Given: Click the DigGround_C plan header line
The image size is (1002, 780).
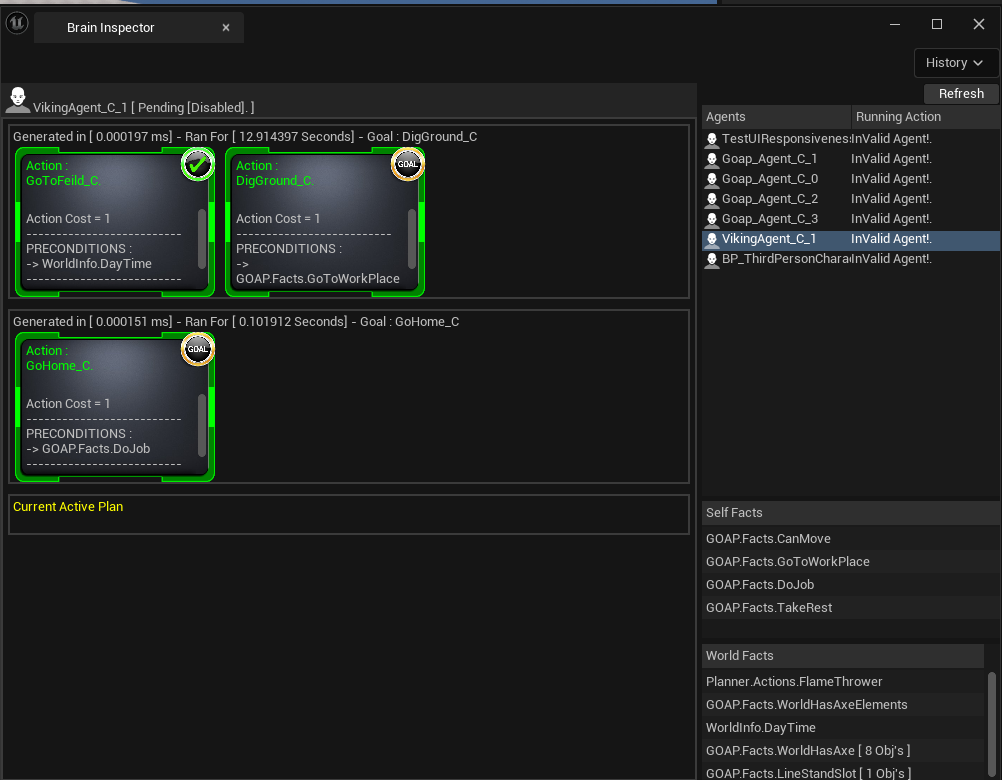Looking at the screenshot, I should (245, 137).
